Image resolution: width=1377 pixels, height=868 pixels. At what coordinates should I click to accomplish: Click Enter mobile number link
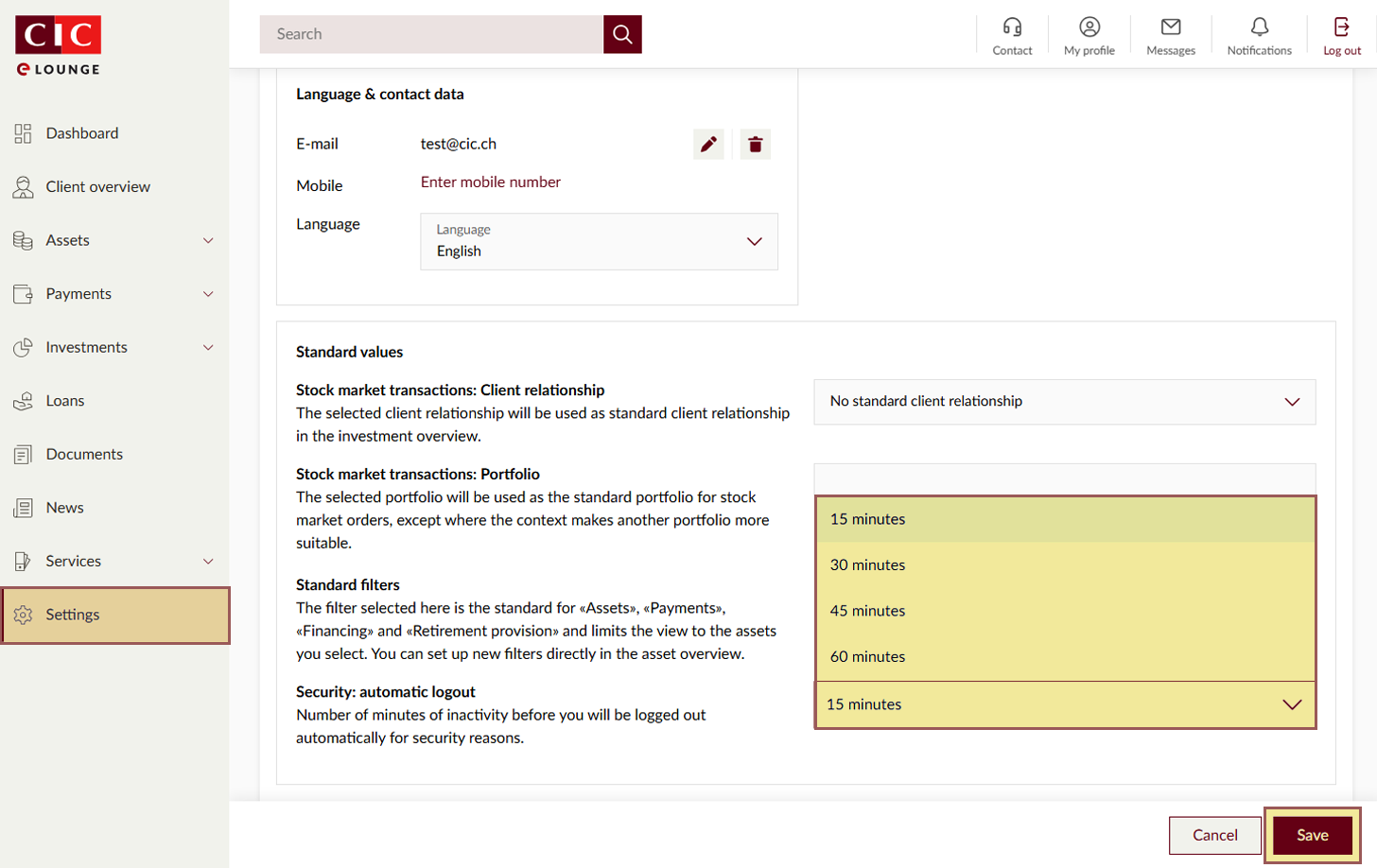pyautogui.click(x=490, y=182)
